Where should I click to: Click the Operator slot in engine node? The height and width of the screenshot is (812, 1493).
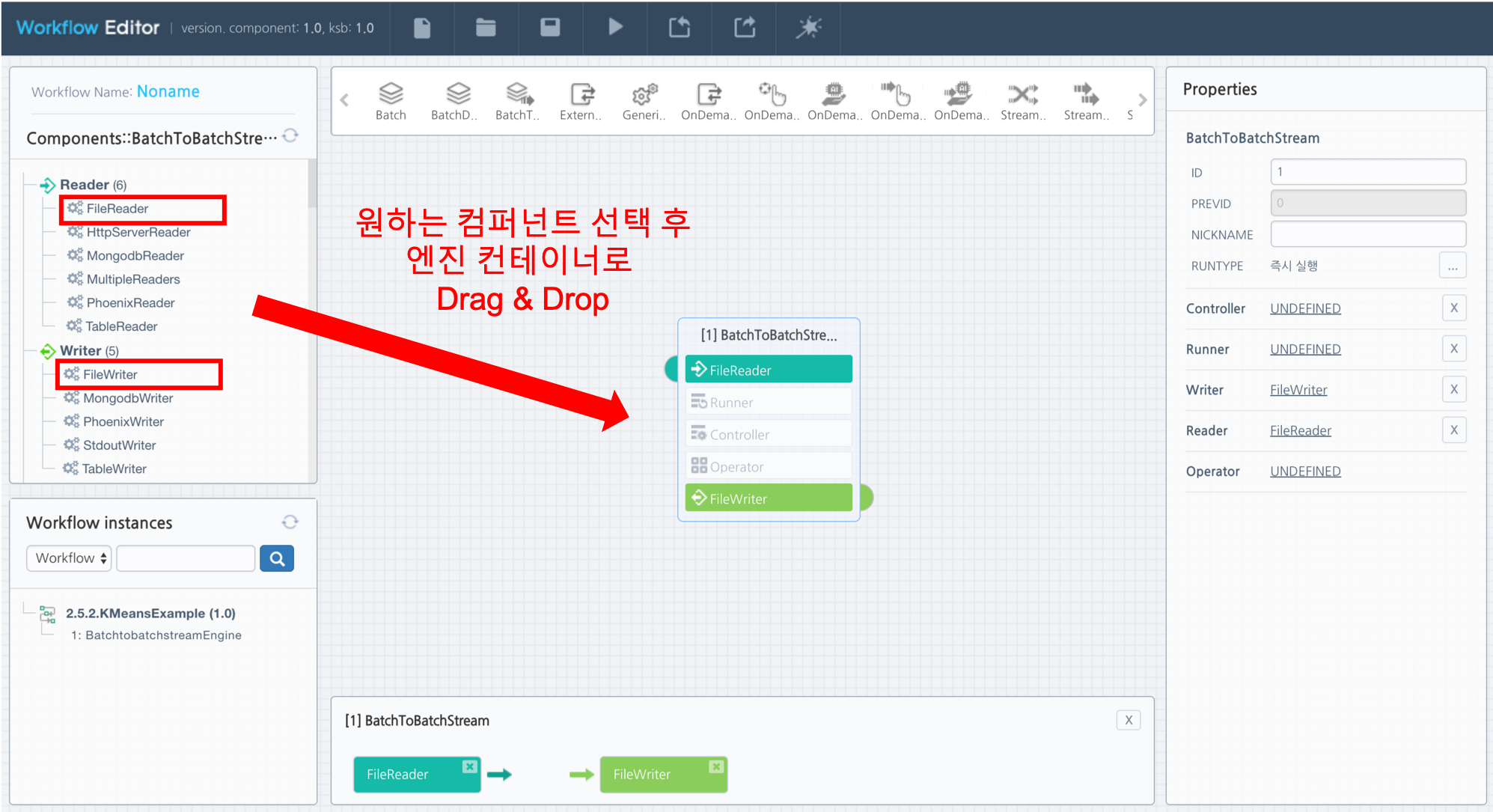769,467
